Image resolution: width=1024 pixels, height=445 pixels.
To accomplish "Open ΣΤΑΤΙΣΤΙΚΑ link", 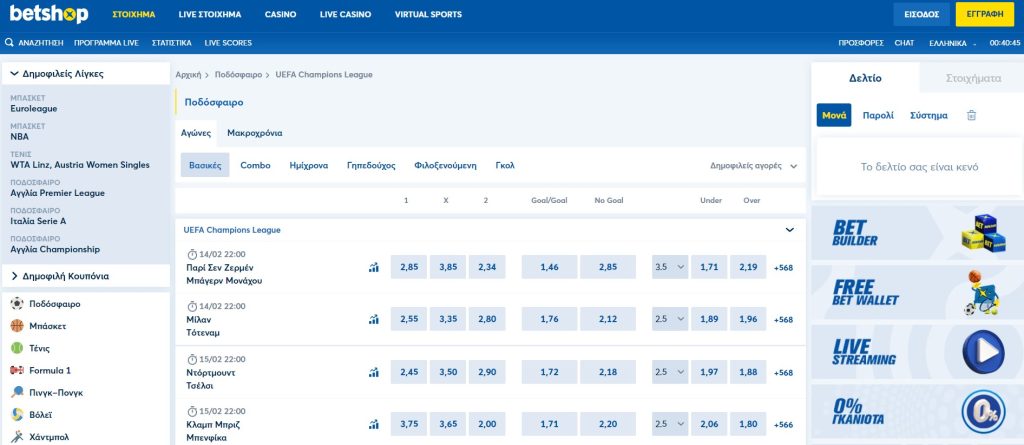I will tap(172, 43).
